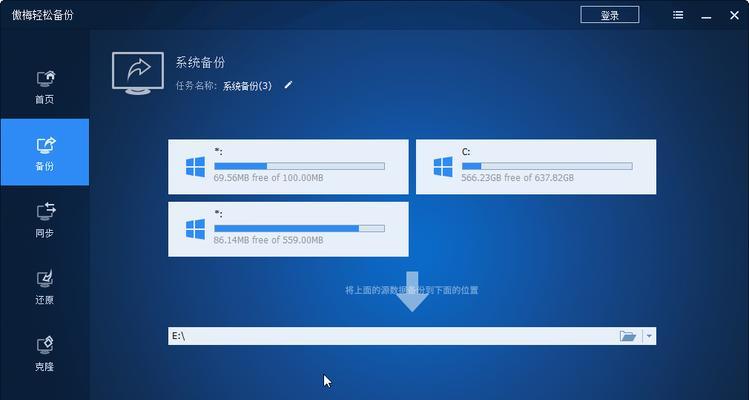
Task: Browse destination using the folder icon
Action: (x=628, y=336)
